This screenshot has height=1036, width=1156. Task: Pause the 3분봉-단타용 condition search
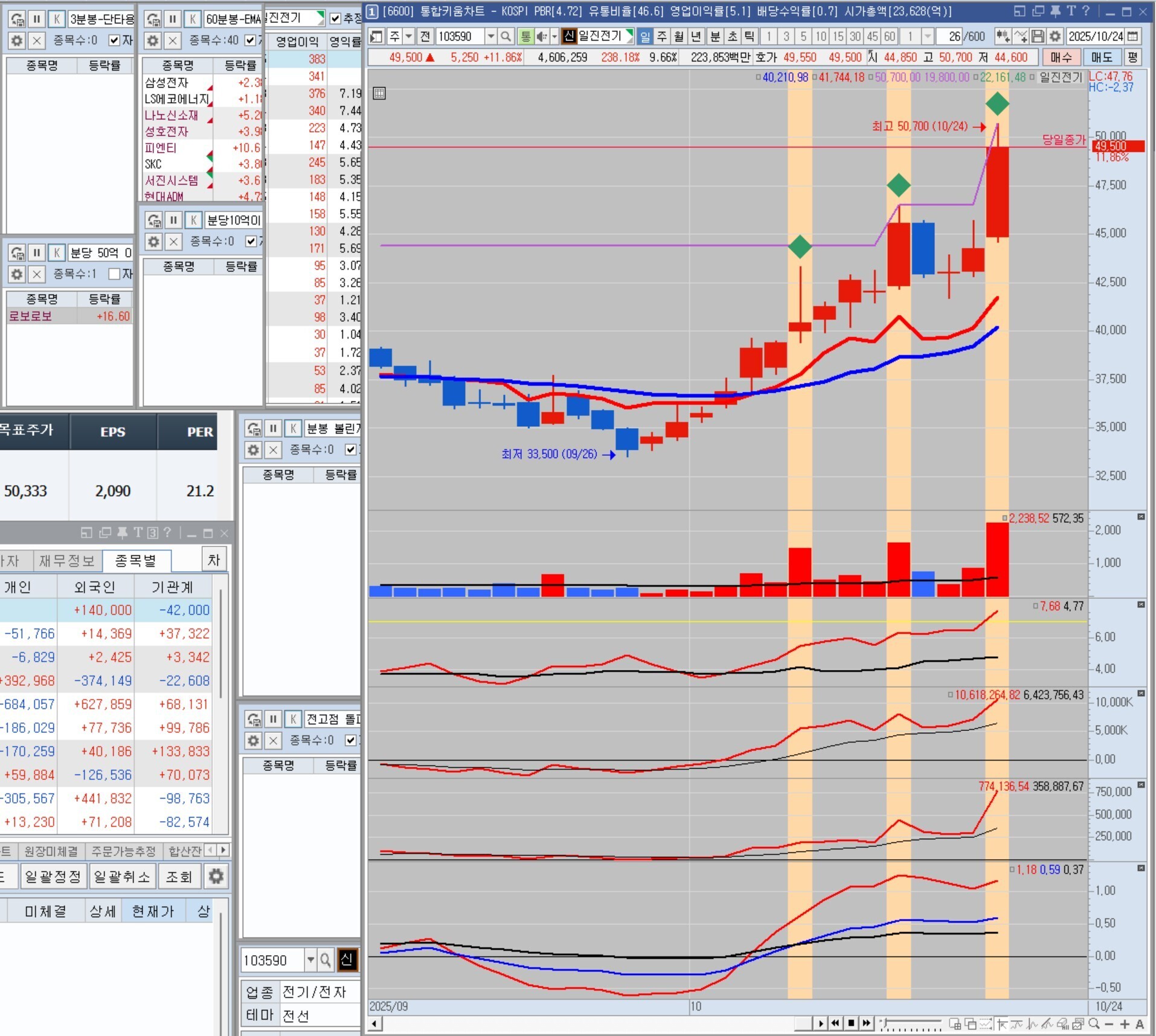coord(37,19)
